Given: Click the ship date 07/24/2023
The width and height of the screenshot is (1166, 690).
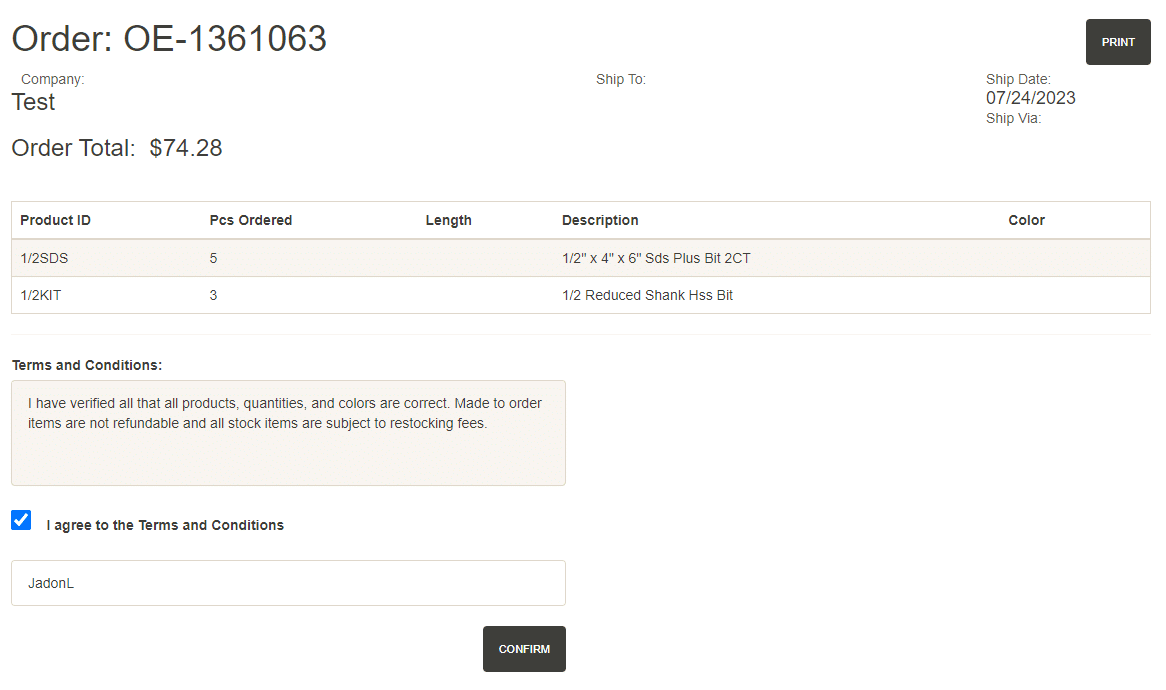Looking at the screenshot, I should pos(1030,98).
